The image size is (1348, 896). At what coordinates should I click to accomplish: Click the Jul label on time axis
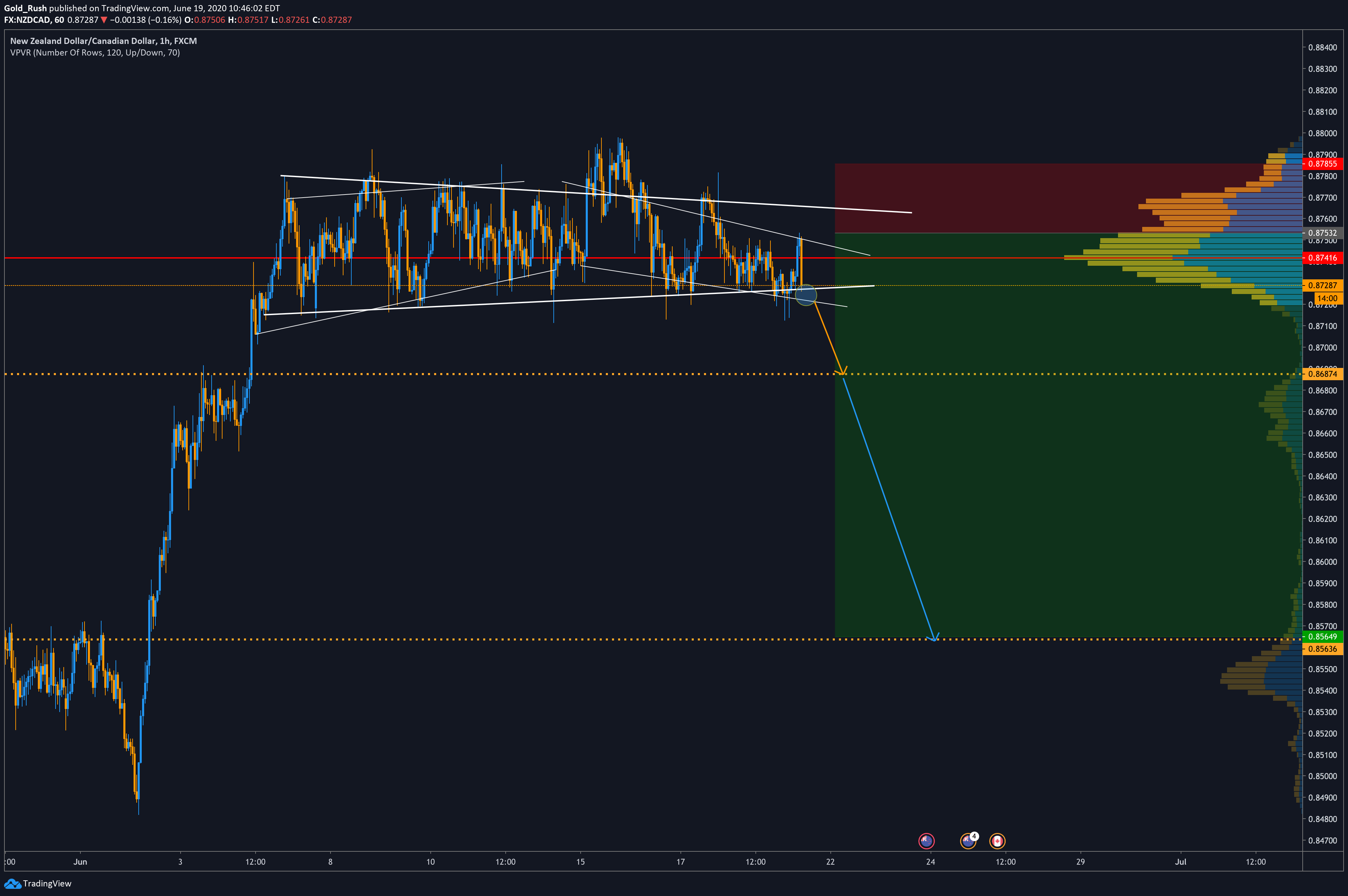1181,862
